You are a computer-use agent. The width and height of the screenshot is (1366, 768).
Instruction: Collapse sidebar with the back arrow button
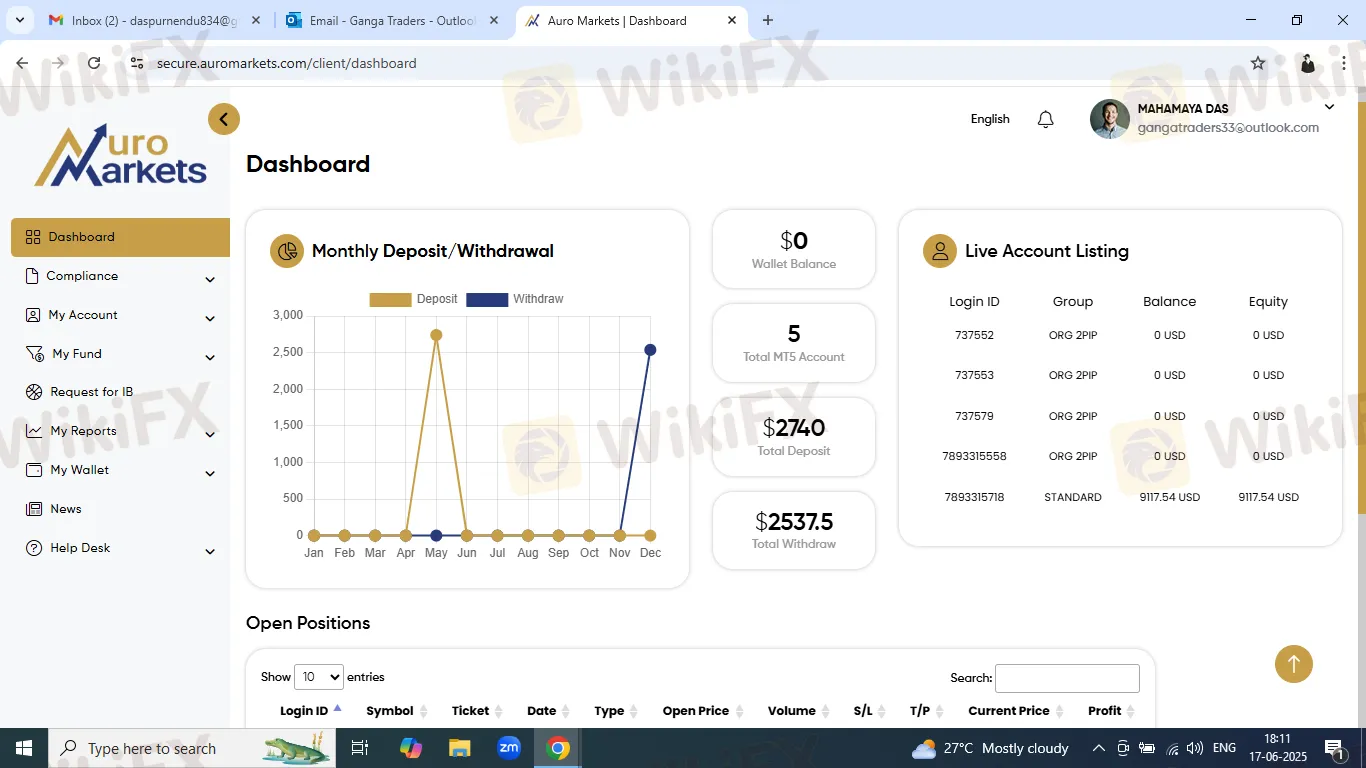point(224,120)
